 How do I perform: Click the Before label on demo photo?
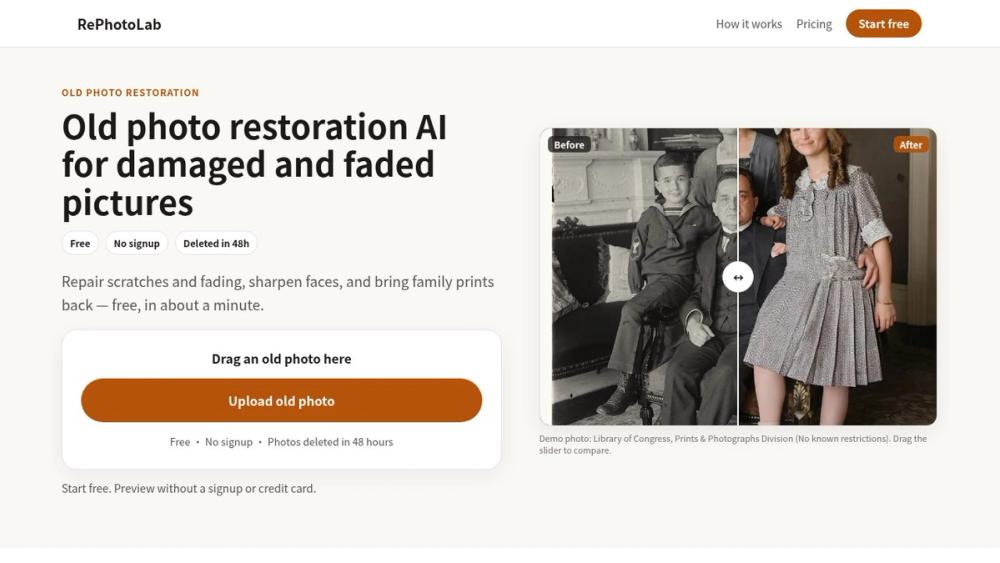click(569, 145)
